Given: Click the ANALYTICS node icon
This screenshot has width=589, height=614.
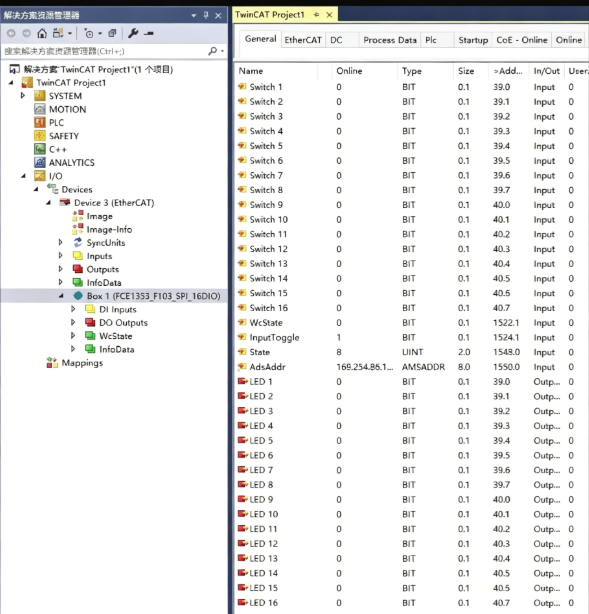Looking at the screenshot, I should click(x=40, y=163).
